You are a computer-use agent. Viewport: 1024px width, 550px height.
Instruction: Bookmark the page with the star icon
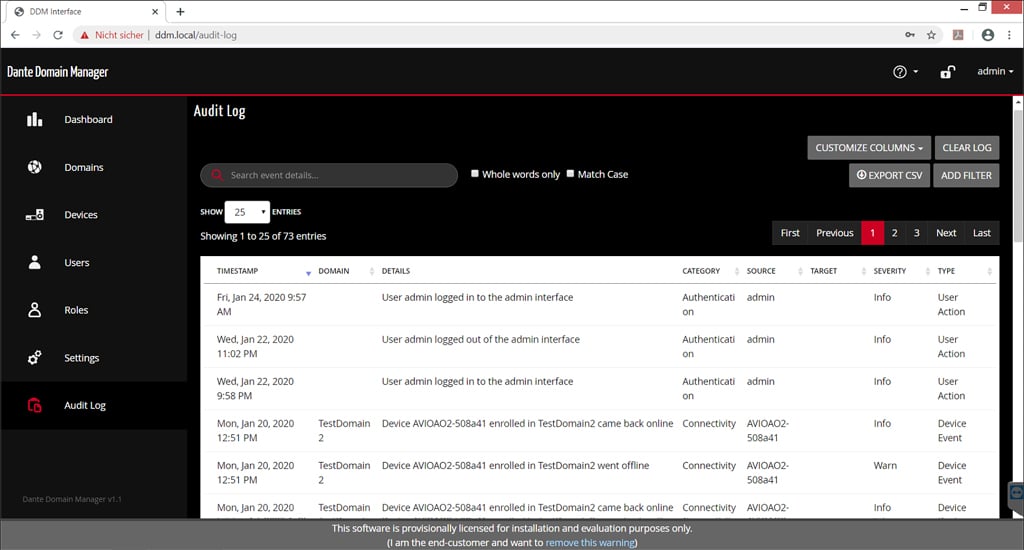pos(931,35)
